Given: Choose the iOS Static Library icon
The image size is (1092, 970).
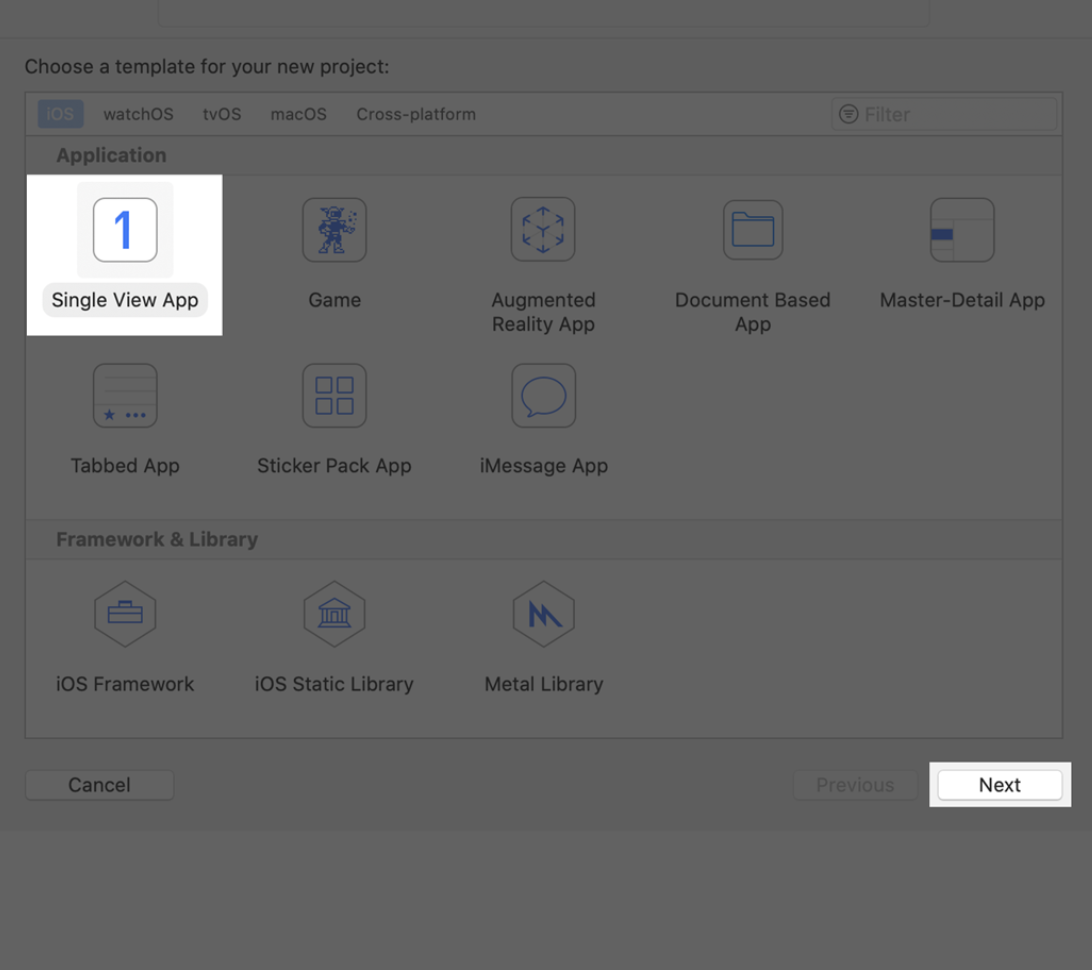Looking at the screenshot, I should tap(334, 613).
